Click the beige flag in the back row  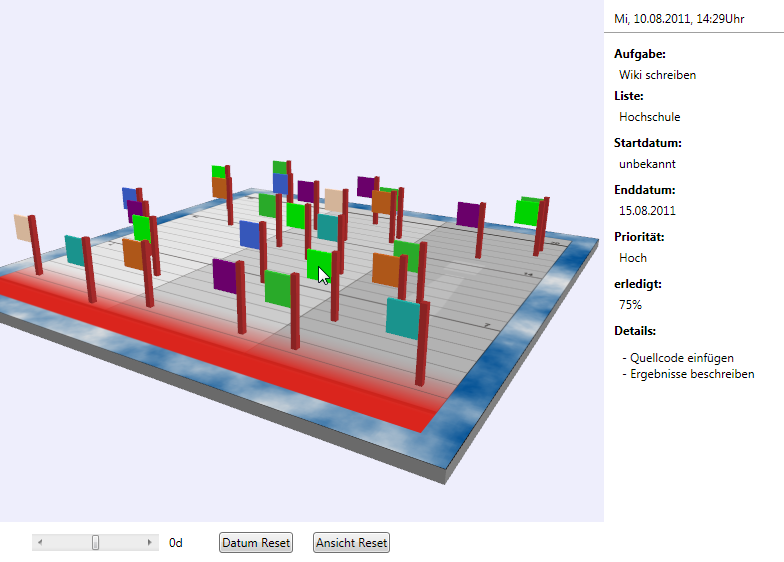(x=333, y=201)
